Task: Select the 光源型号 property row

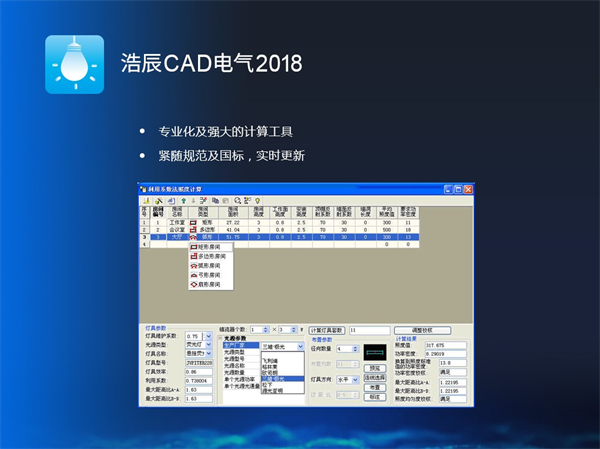Action: [x=241, y=359]
